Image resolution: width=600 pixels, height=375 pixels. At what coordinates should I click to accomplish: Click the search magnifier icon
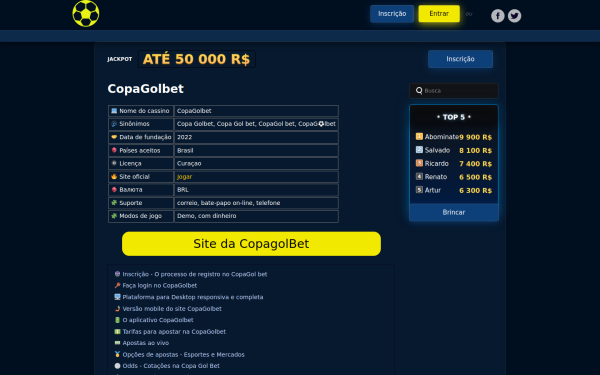(x=419, y=91)
